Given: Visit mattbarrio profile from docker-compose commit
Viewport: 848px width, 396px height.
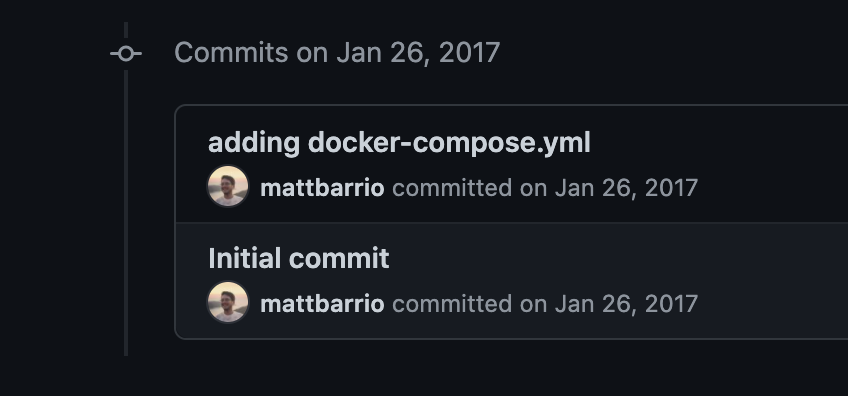Looking at the screenshot, I should (322, 188).
